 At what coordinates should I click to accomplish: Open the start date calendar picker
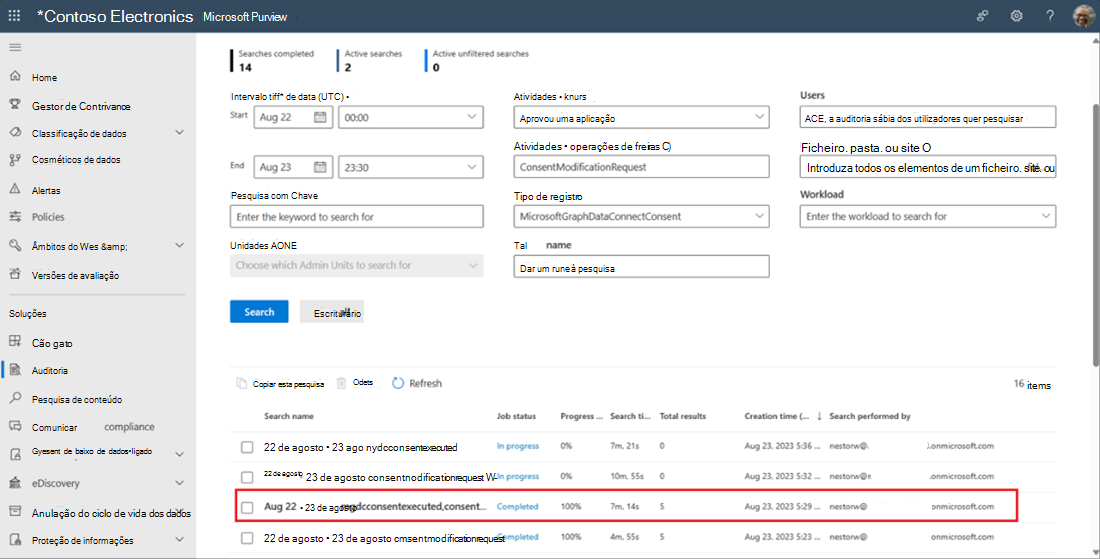tap(320, 117)
